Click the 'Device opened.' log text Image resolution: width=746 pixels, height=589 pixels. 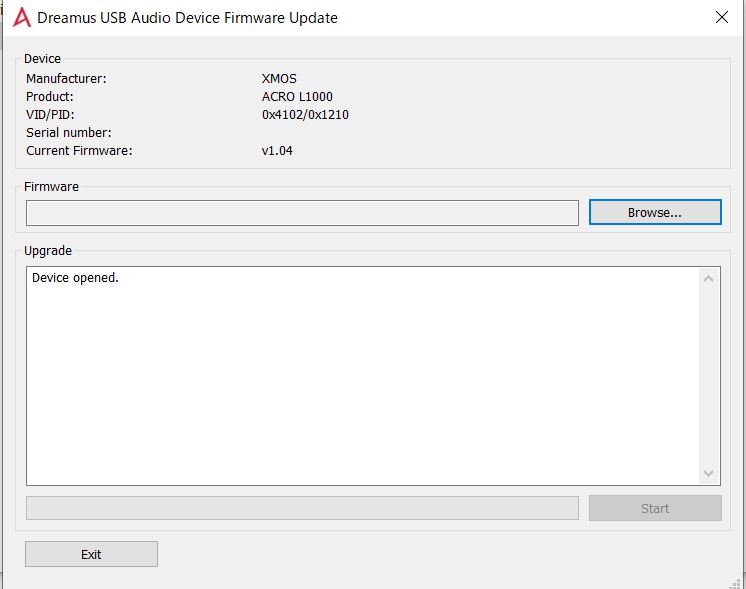pyautogui.click(x=75, y=278)
